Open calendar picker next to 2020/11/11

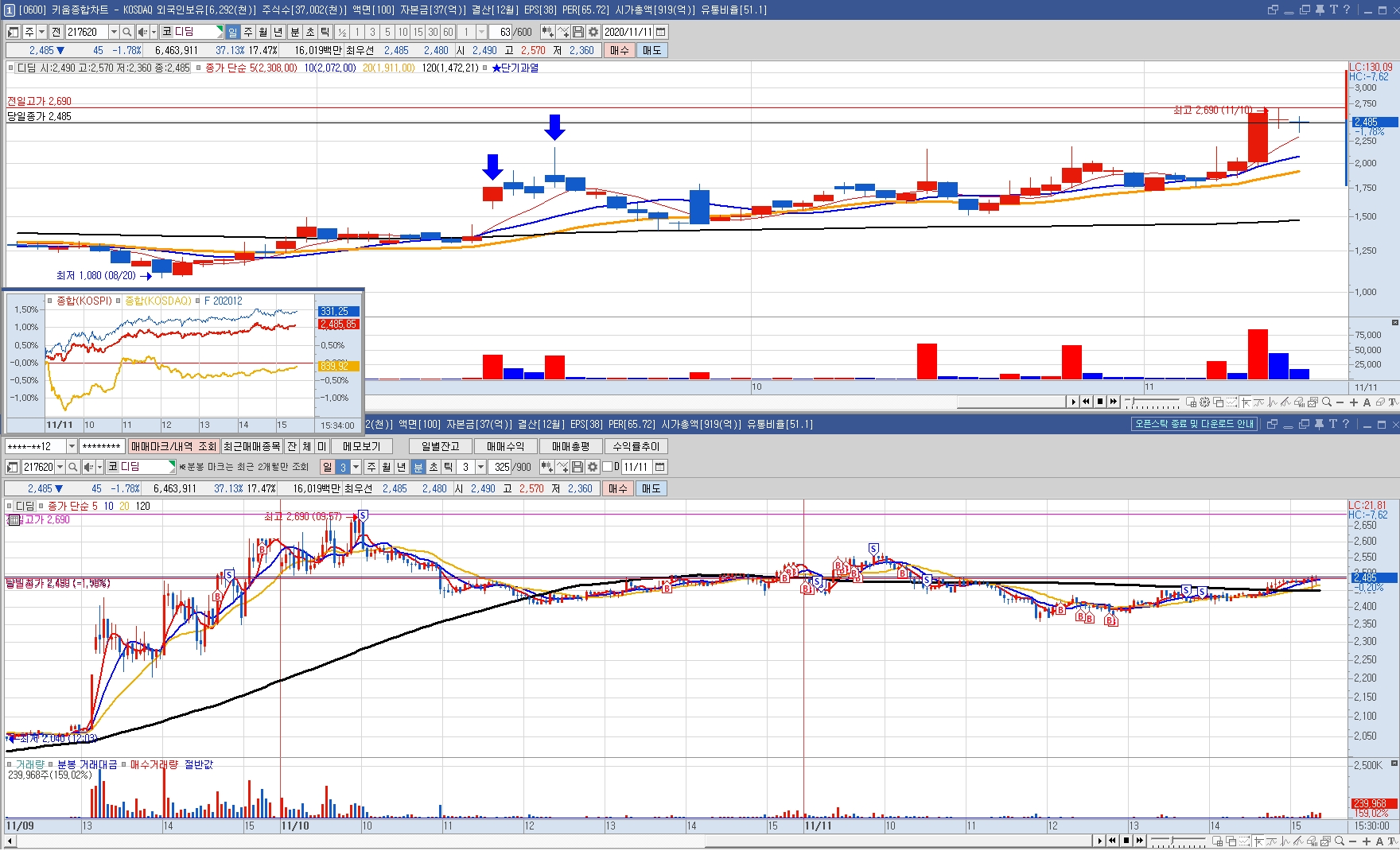[x=660, y=32]
